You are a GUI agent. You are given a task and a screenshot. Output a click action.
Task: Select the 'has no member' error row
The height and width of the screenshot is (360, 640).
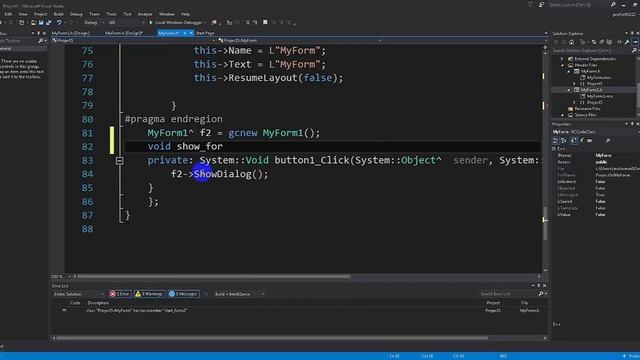point(300,311)
